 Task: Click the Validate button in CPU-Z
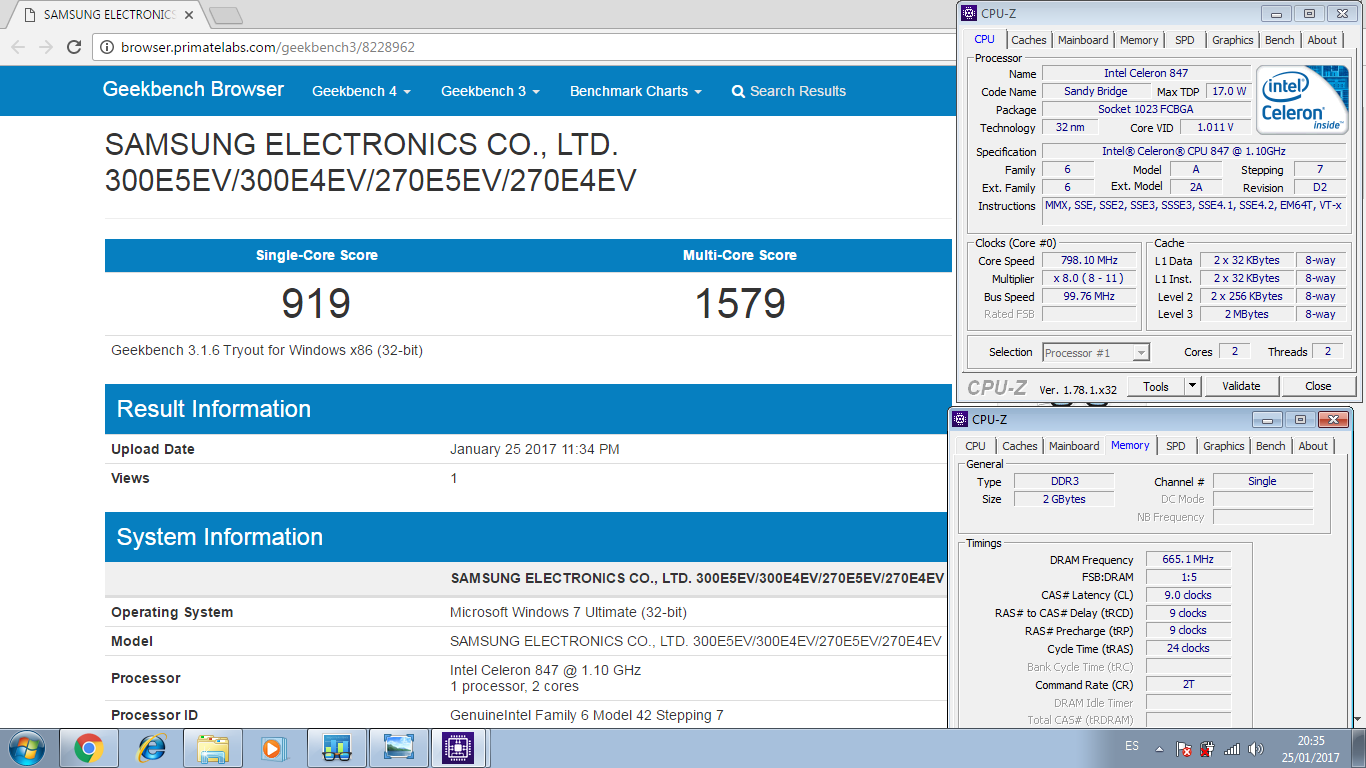1241,386
